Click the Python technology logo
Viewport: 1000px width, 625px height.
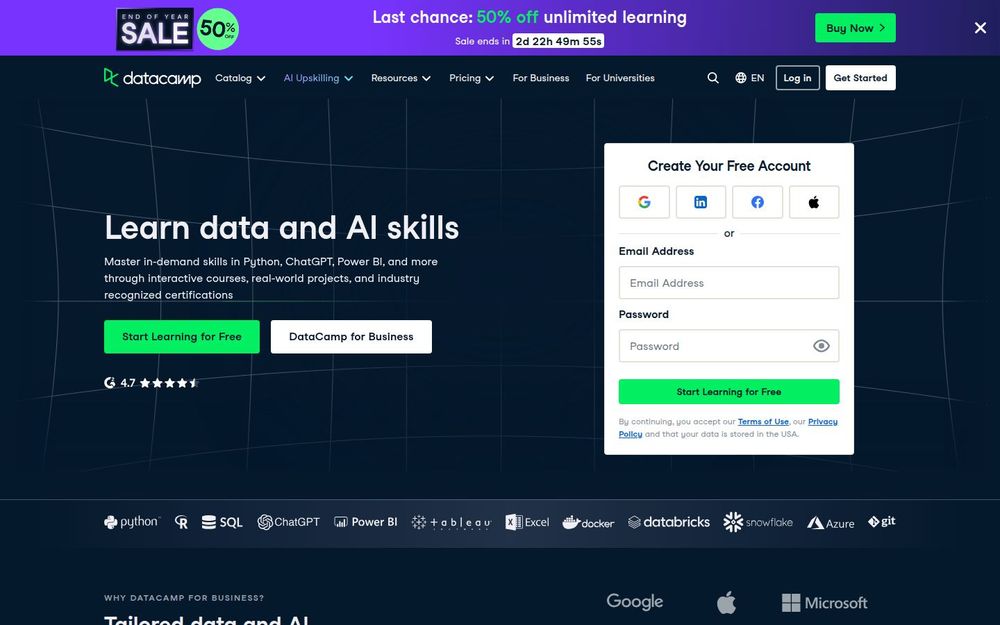132,522
